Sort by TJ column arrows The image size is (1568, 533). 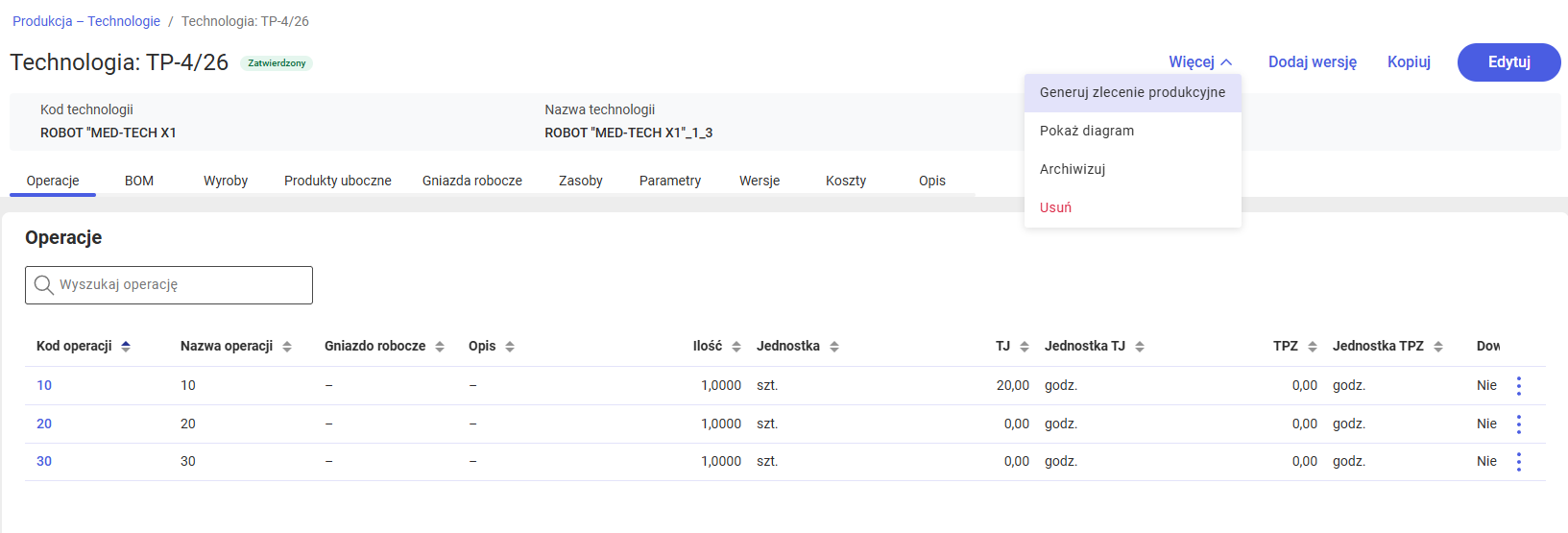tap(1025, 347)
